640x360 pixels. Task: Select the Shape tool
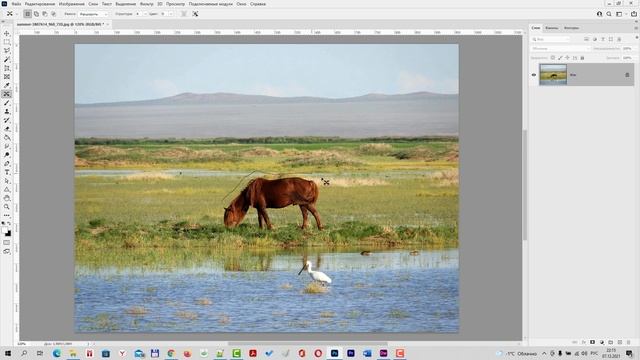click(7, 189)
